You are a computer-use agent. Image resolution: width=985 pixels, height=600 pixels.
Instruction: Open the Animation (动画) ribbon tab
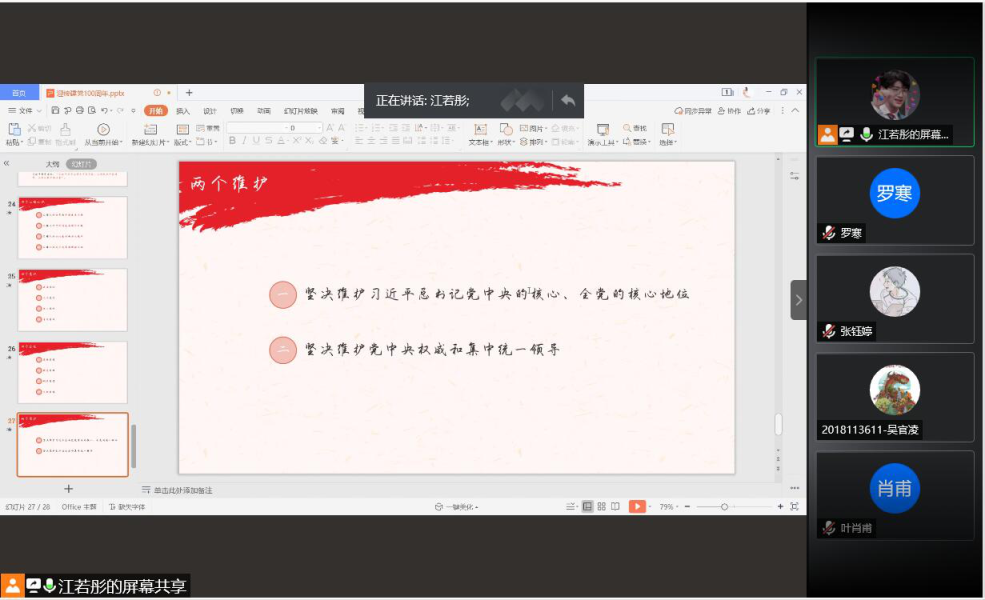click(x=264, y=111)
